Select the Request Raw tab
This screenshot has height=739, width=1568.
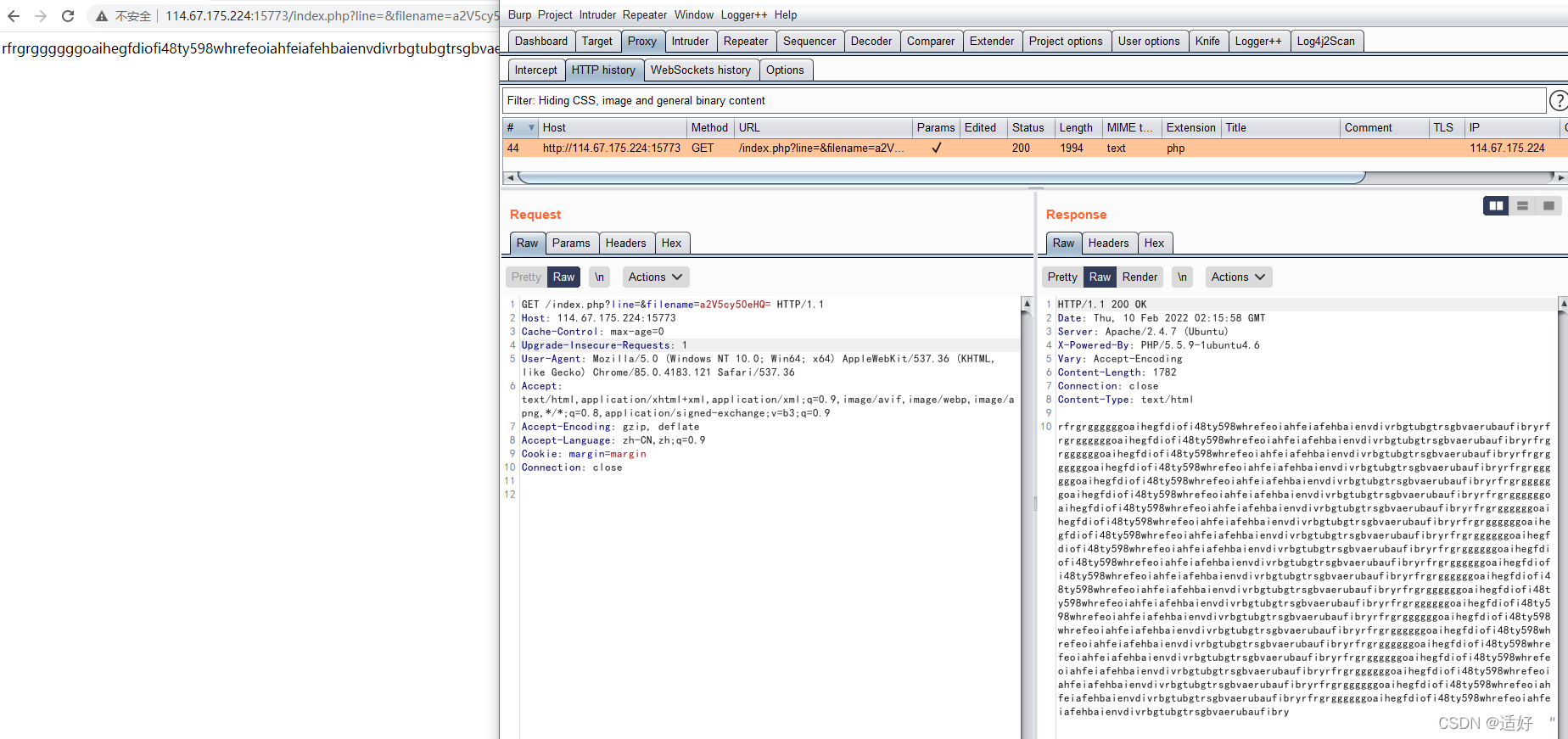(528, 243)
